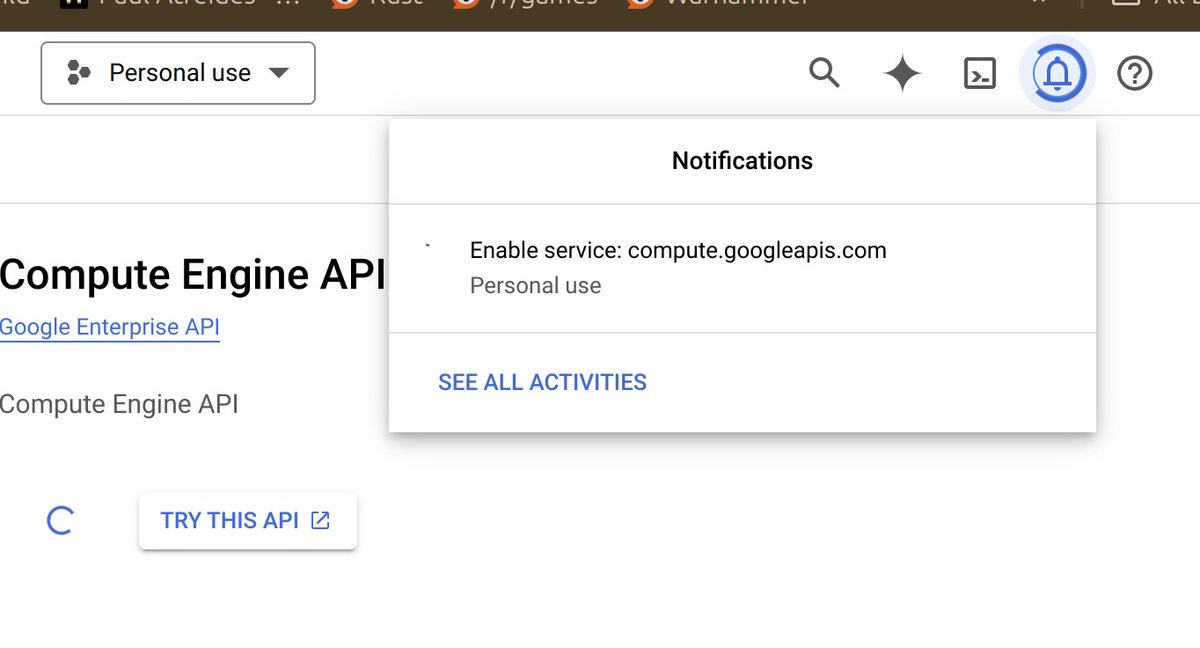Toggle the notifications bell icon

(x=1057, y=73)
